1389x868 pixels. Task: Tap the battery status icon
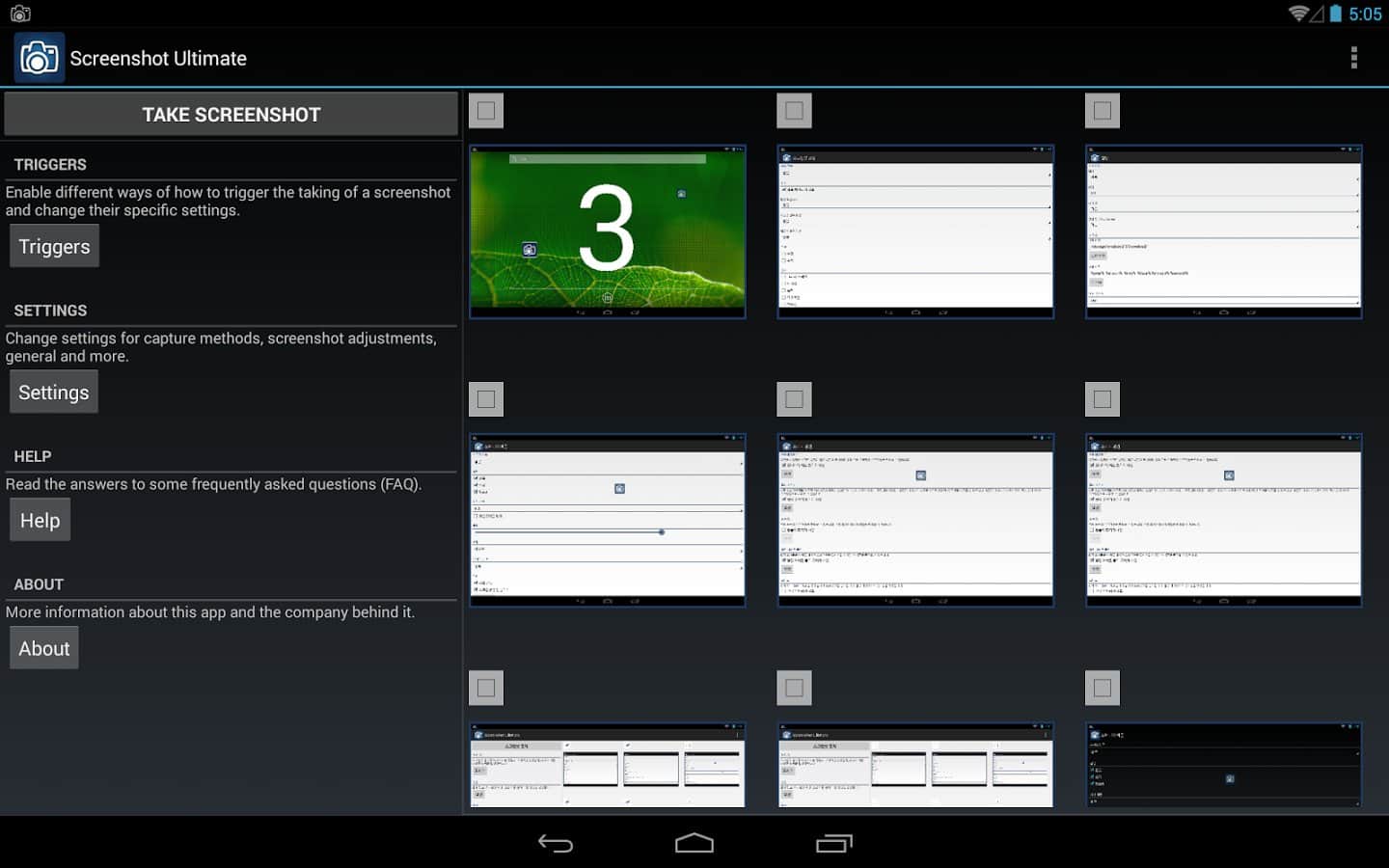[x=1335, y=14]
